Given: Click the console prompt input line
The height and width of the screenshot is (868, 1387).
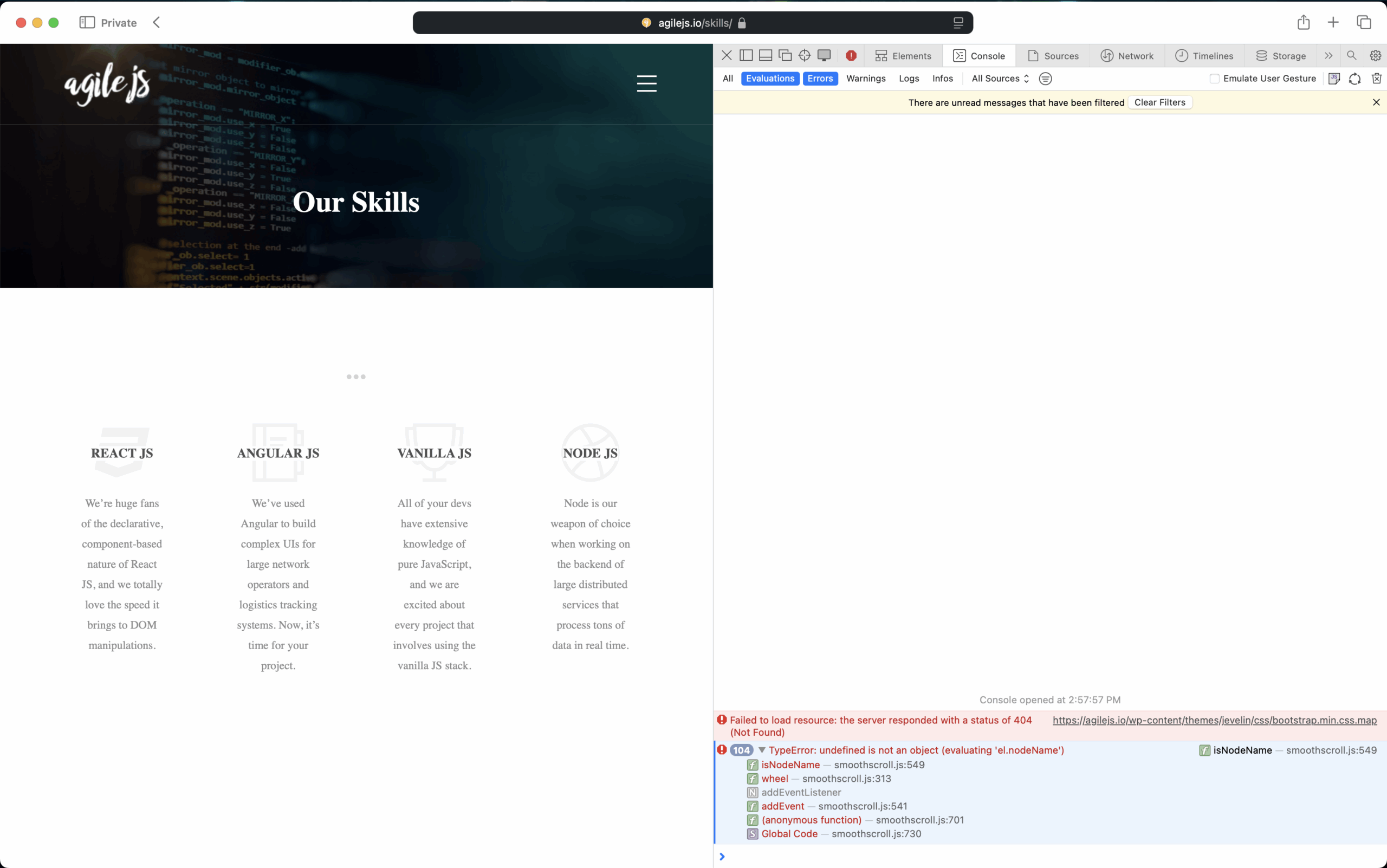Looking at the screenshot, I should point(1033,857).
